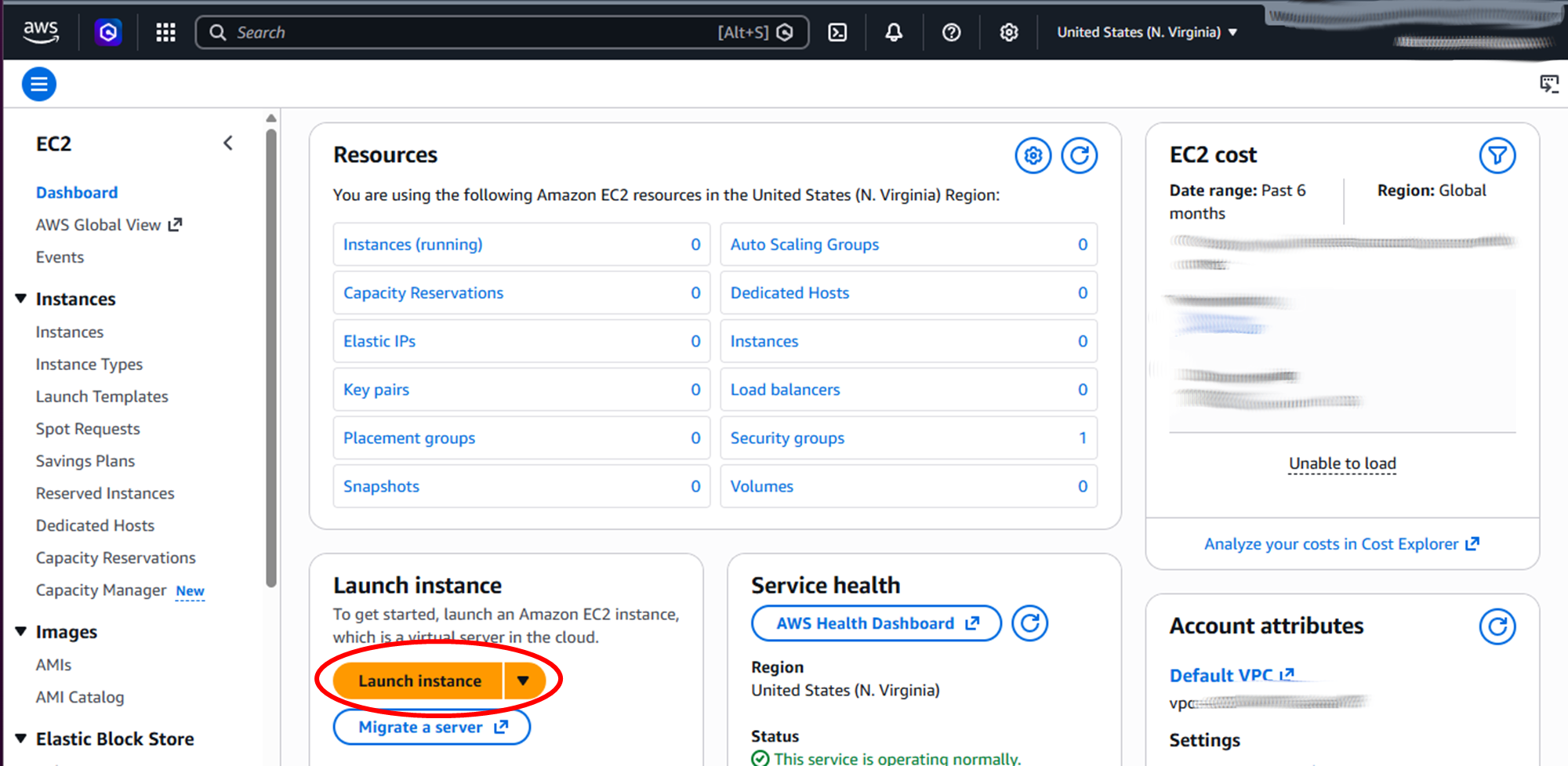Collapse the Images section in sidebar

point(21,632)
